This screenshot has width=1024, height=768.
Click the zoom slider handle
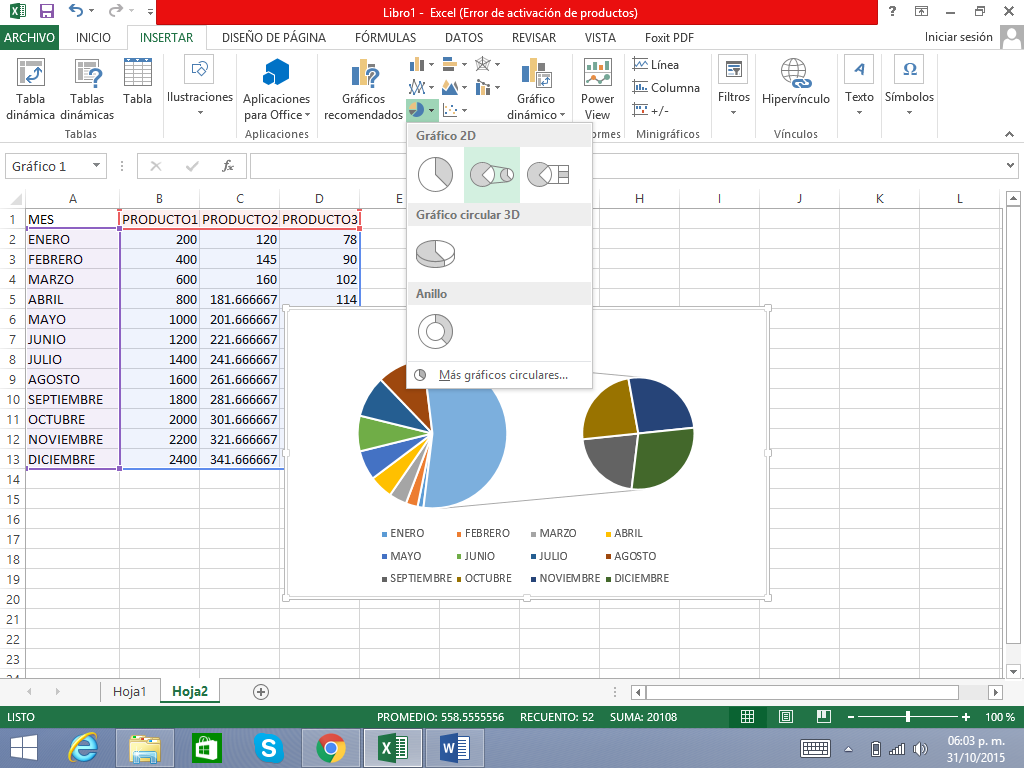[x=907, y=717]
